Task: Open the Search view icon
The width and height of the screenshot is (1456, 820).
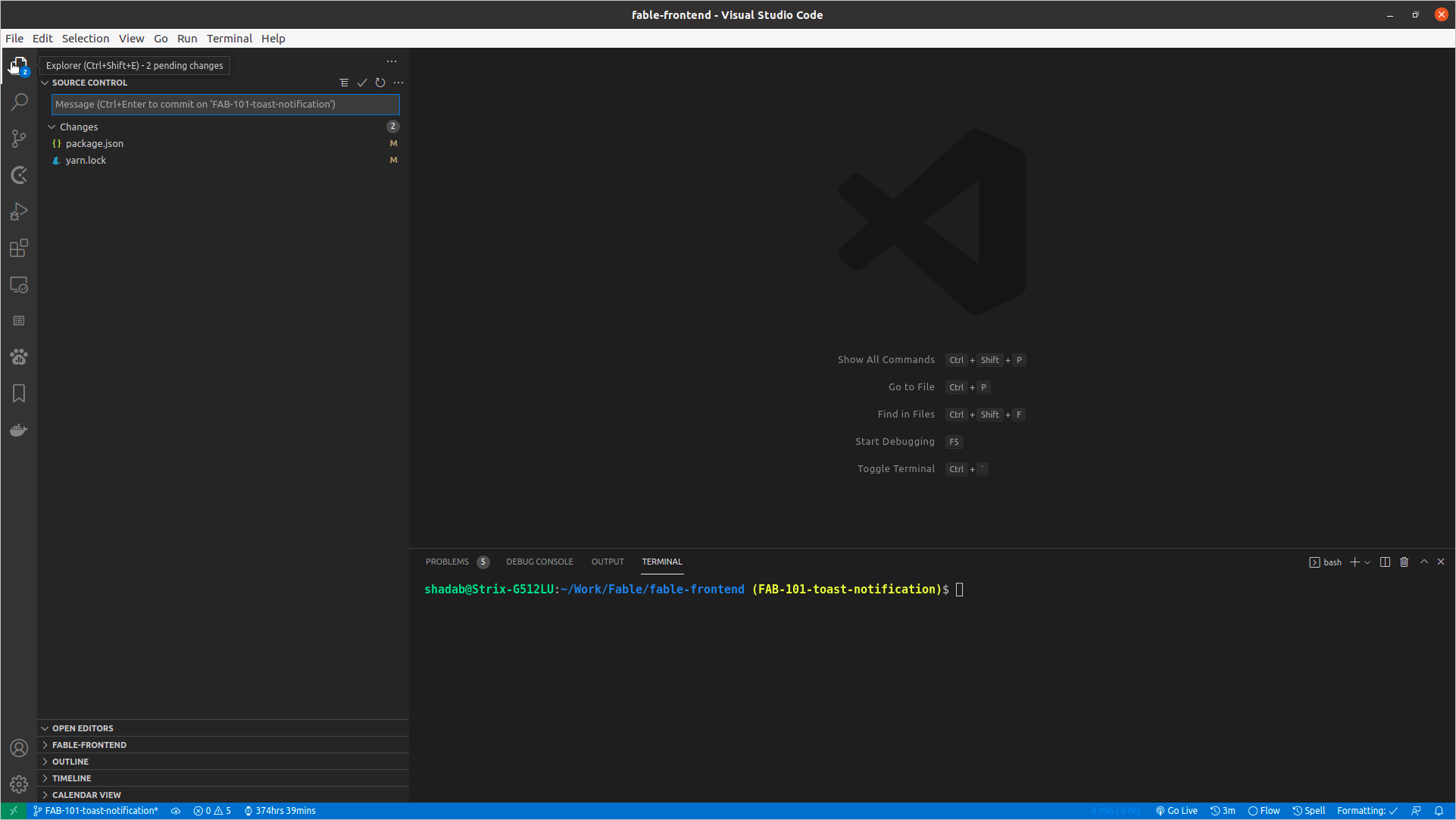Action: [x=19, y=102]
